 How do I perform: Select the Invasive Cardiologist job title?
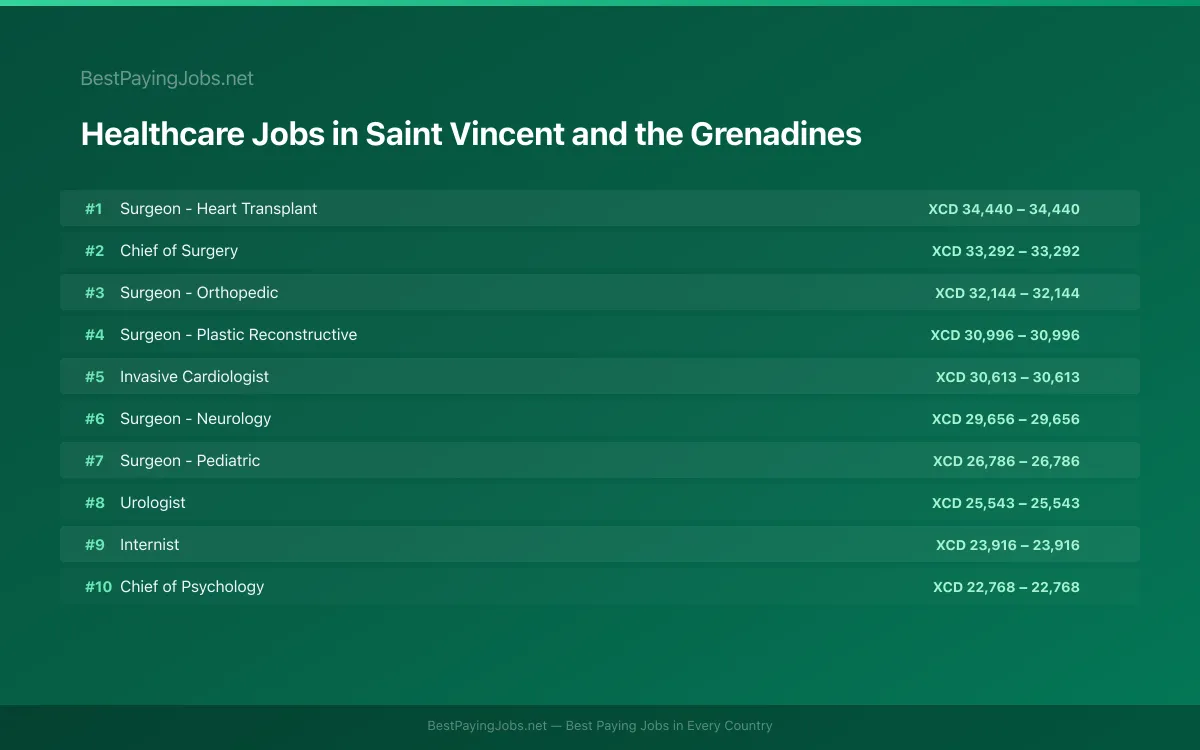pyautogui.click(x=194, y=377)
